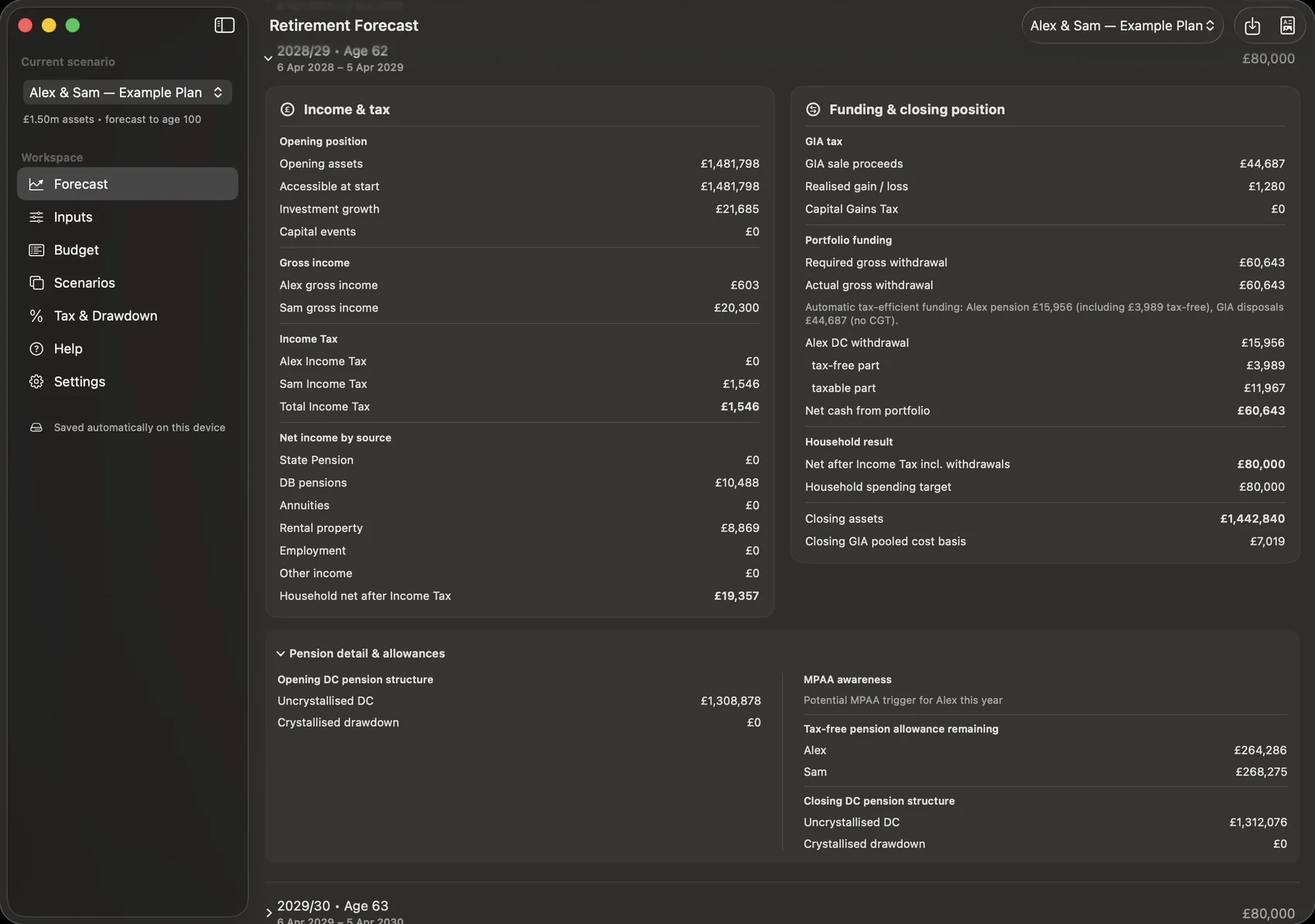
Task: Expand the 2029/30 Age 63 year row
Action: (x=268, y=912)
